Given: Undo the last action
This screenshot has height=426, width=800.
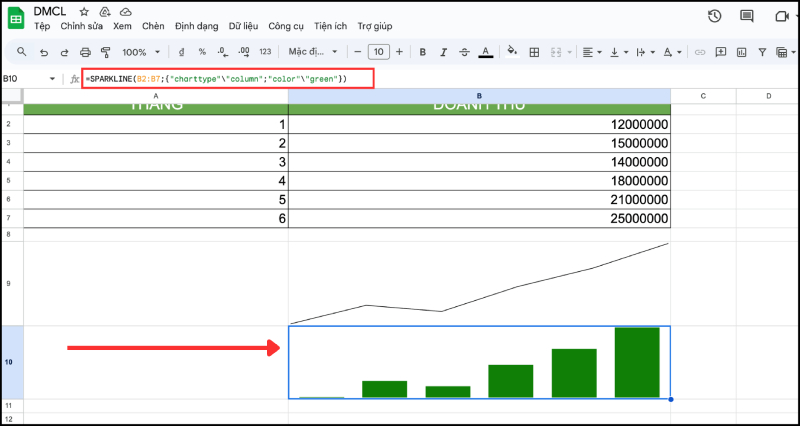Looking at the screenshot, I should coord(44,52).
